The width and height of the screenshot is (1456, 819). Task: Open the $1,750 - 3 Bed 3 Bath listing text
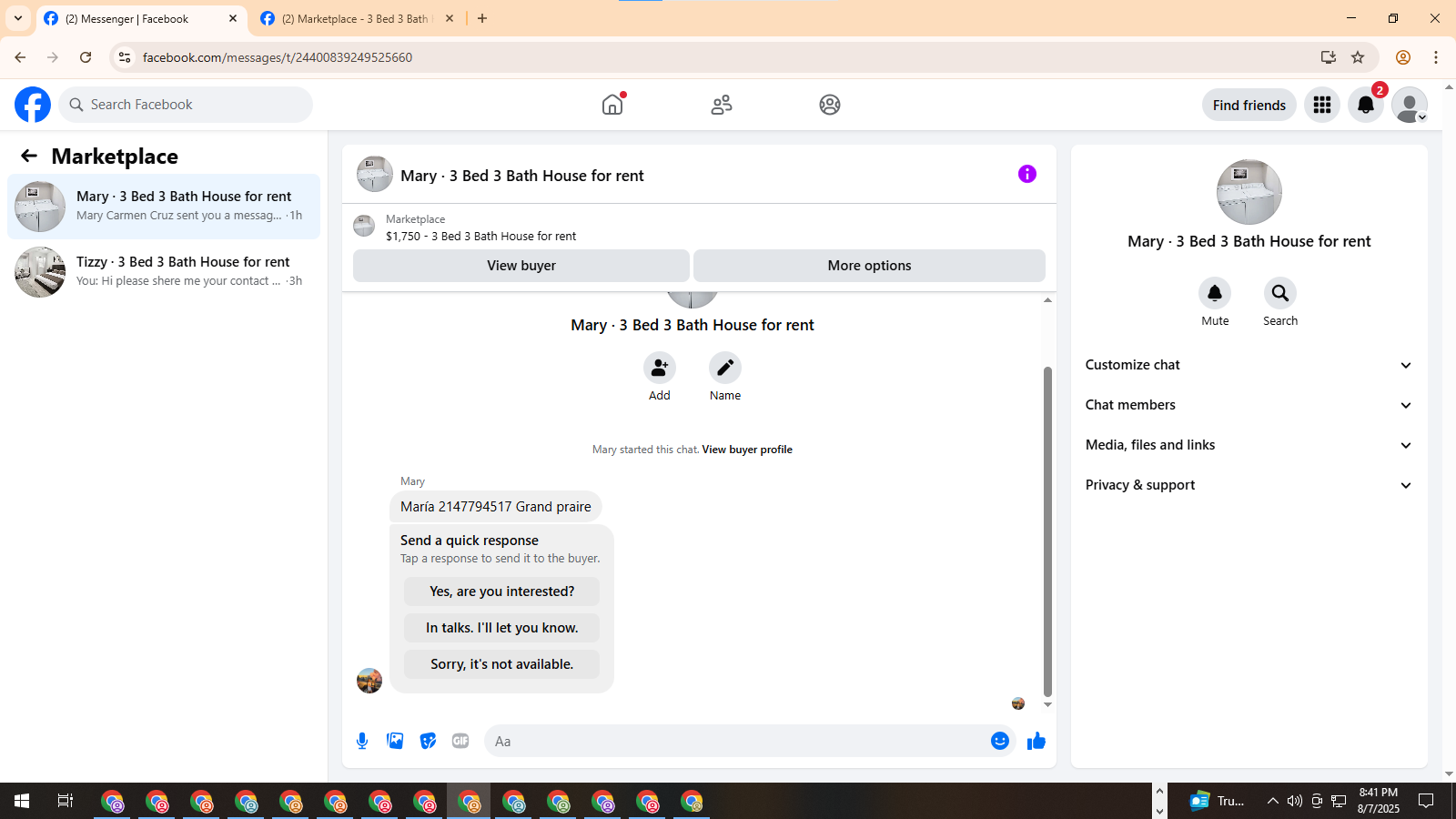click(481, 237)
